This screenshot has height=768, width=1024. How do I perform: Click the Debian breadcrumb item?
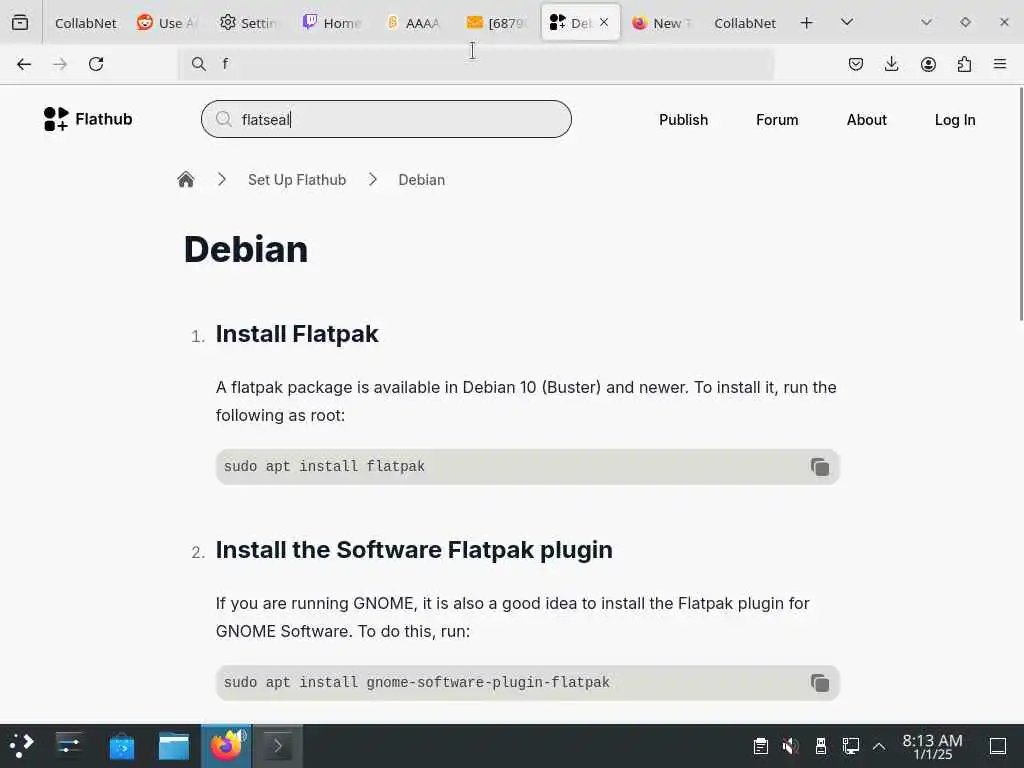(422, 180)
